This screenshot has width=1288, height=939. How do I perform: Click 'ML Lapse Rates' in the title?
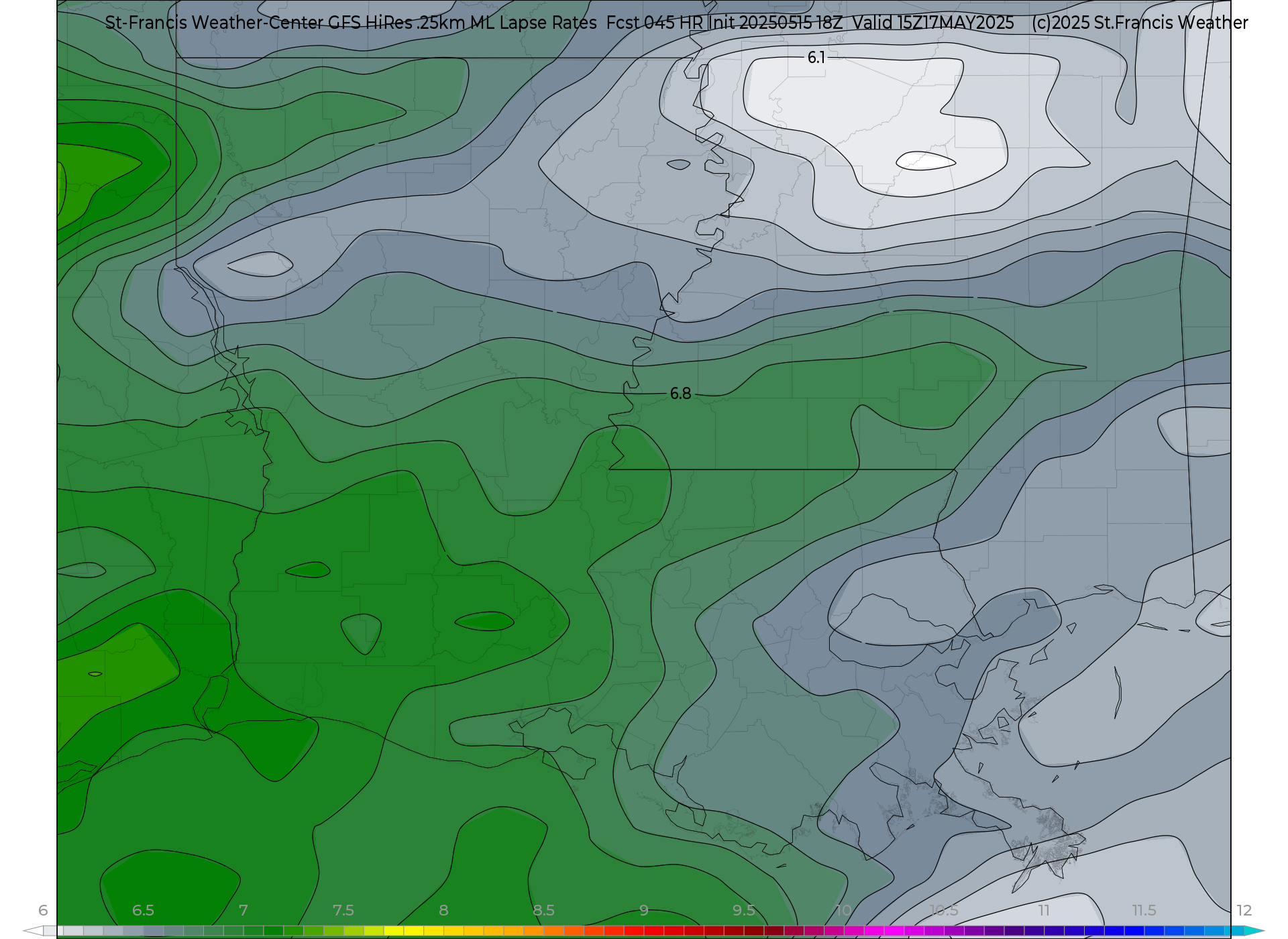[533, 23]
